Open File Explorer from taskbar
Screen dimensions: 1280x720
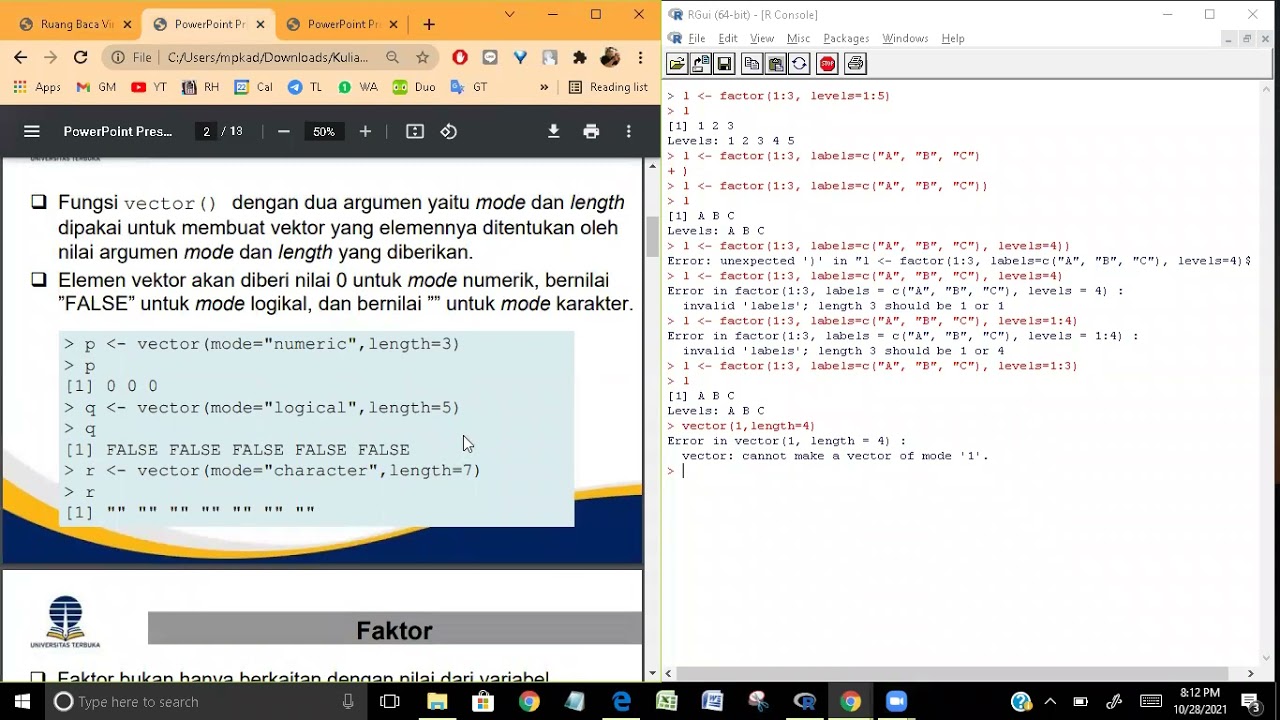pyautogui.click(x=437, y=701)
